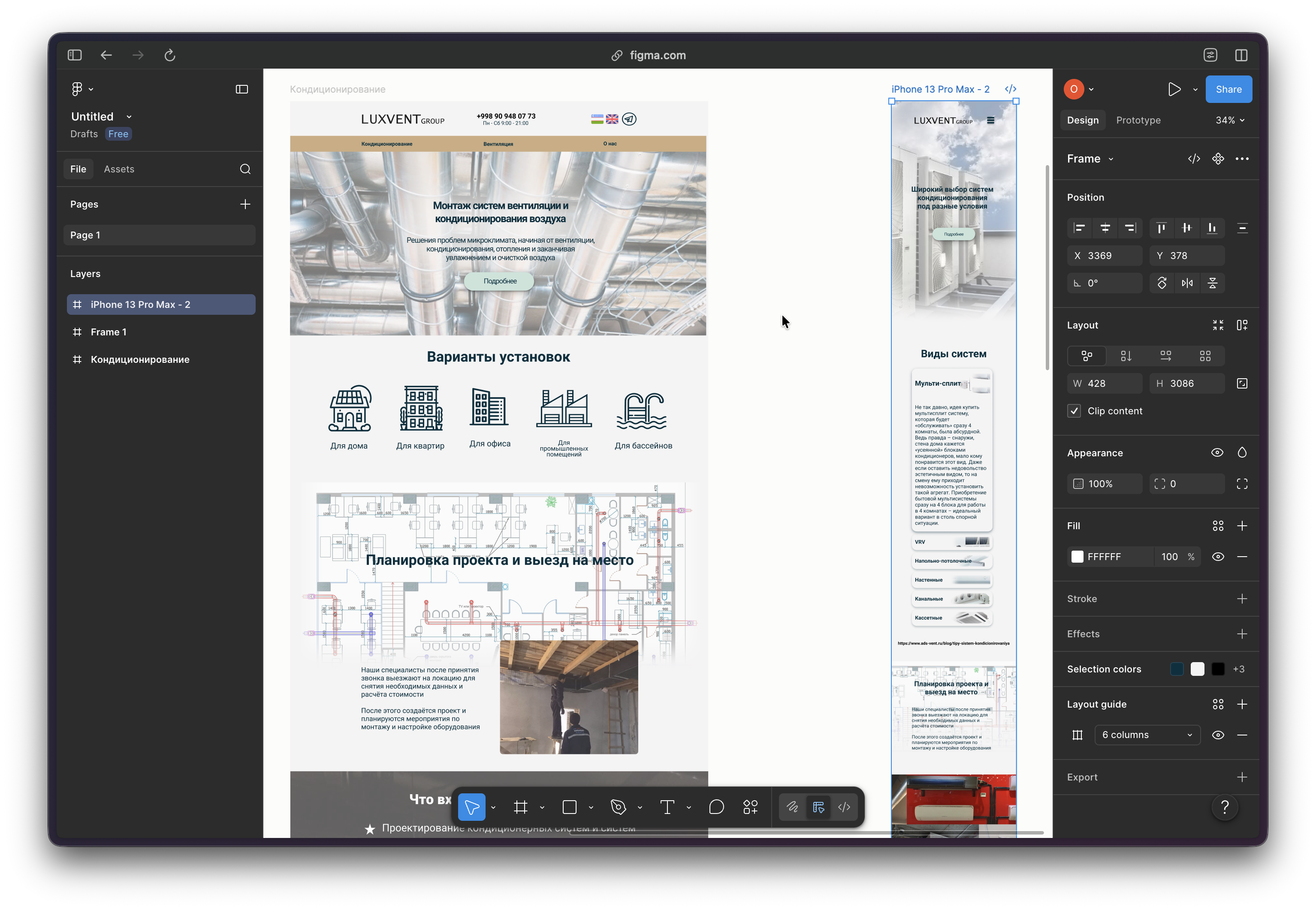Collapse the left sidebar panel
This screenshot has width=1316, height=910.
(x=242, y=89)
